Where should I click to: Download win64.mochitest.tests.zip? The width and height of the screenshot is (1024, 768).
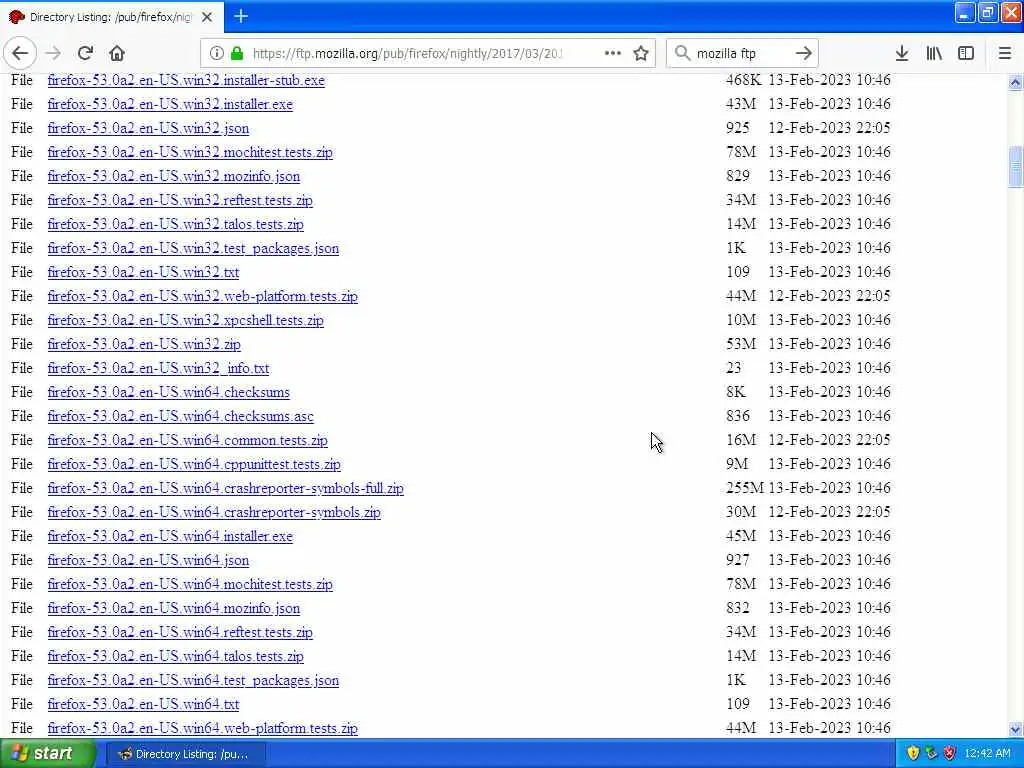(x=190, y=584)
